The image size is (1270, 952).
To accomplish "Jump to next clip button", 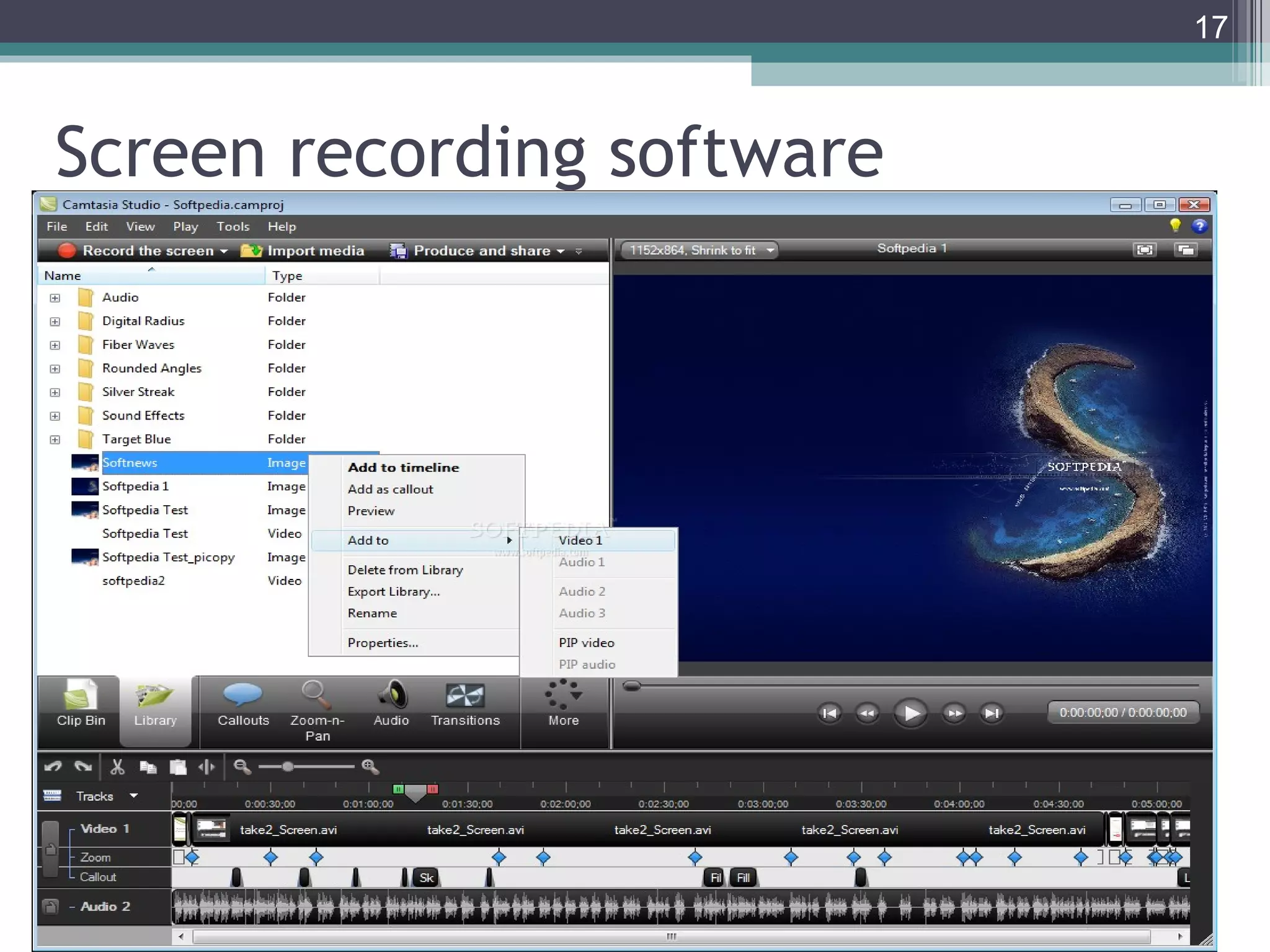I will [992, 713].
